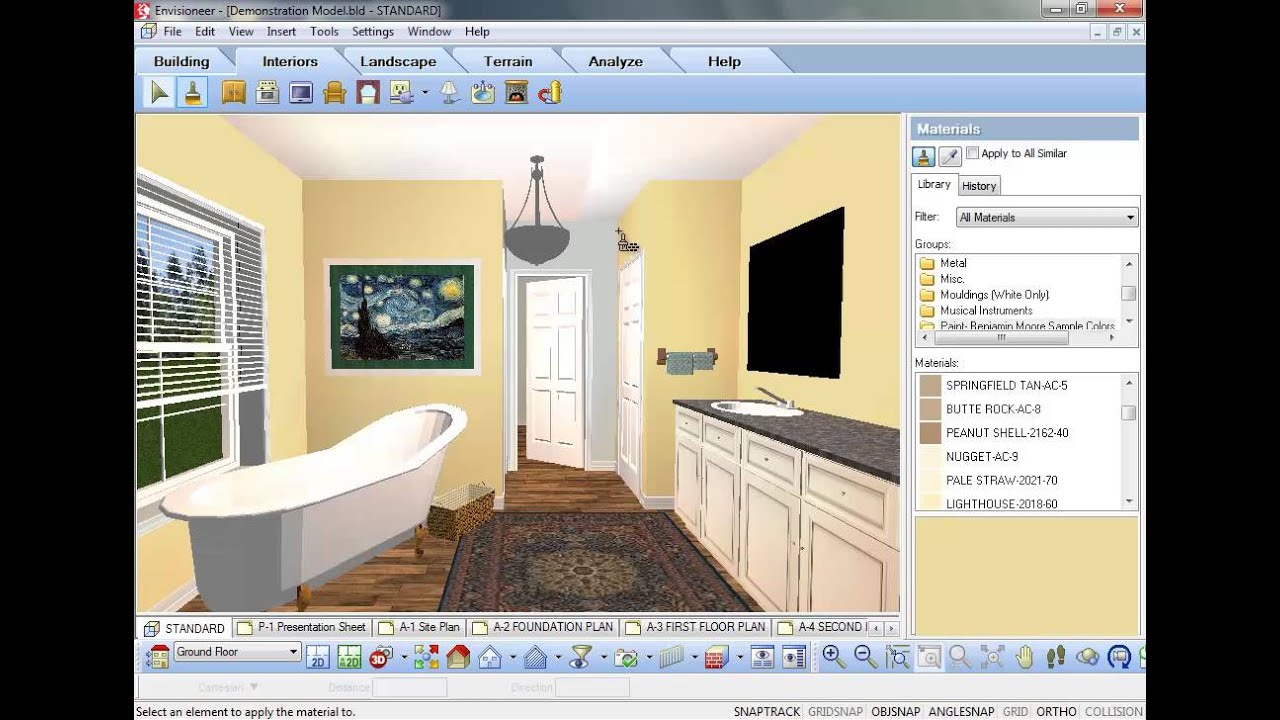Image resolution: width=1280 pixels, height=720 pixels.
Task: Click the zoom in magnifier icon
Action: (x=831, y=657)
